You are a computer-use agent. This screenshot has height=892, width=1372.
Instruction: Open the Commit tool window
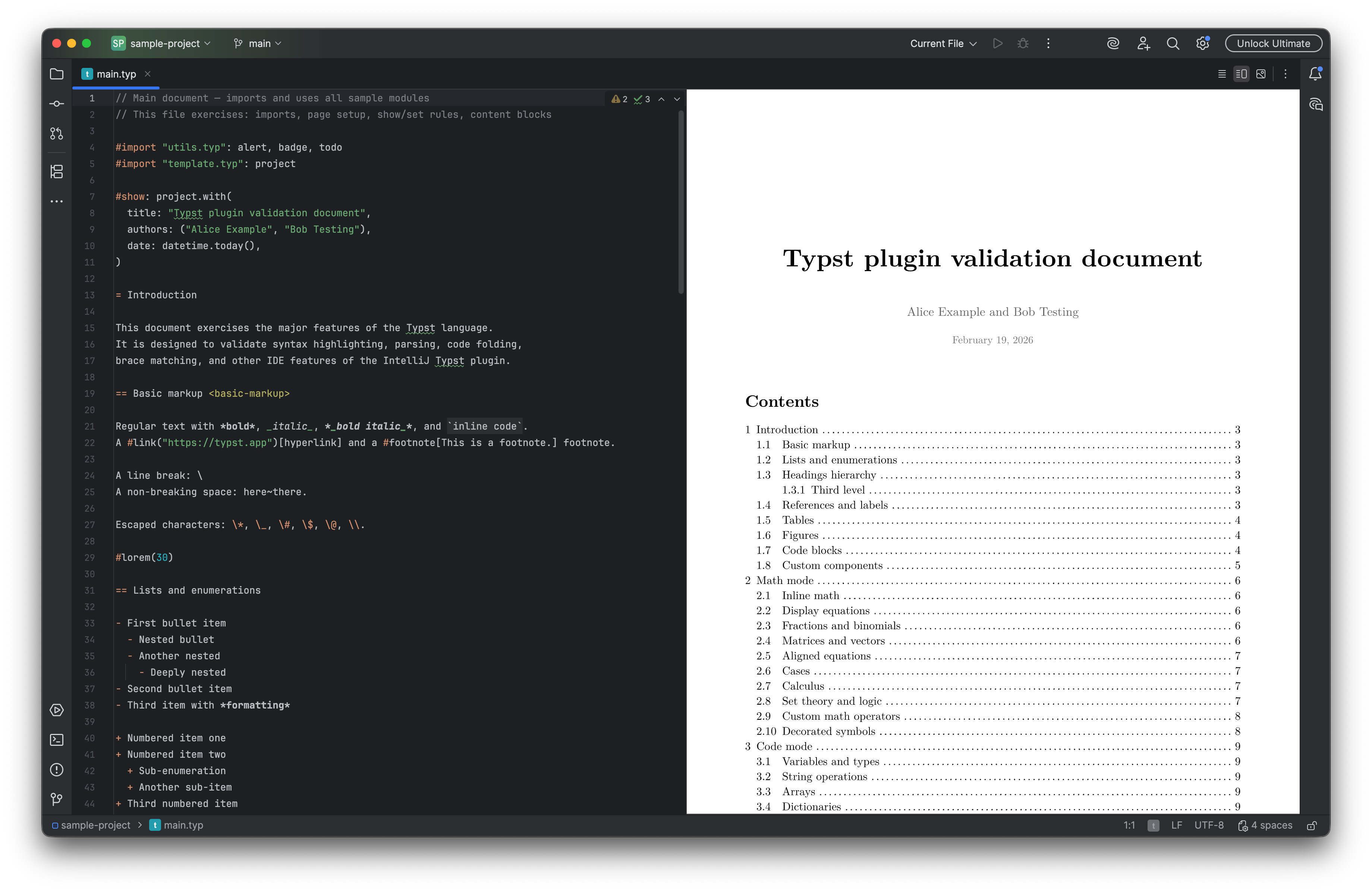pos(57,104)
